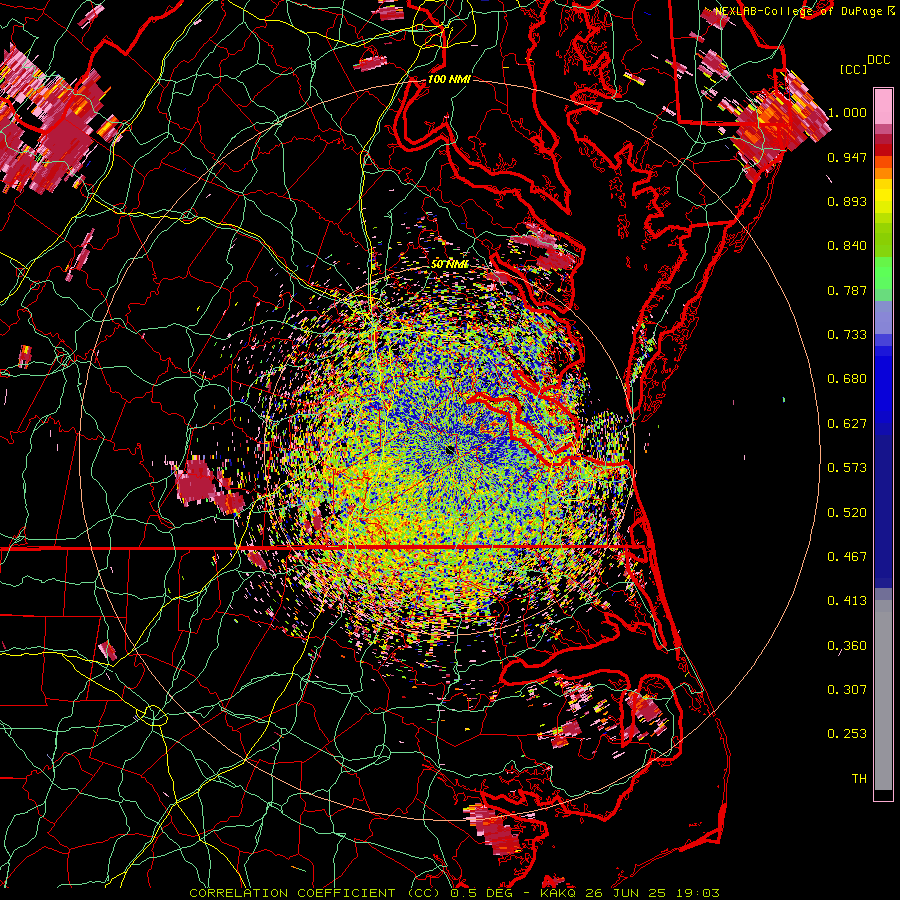
Task: Click the "26 JUN 25" date text
Action: [626, 893]
